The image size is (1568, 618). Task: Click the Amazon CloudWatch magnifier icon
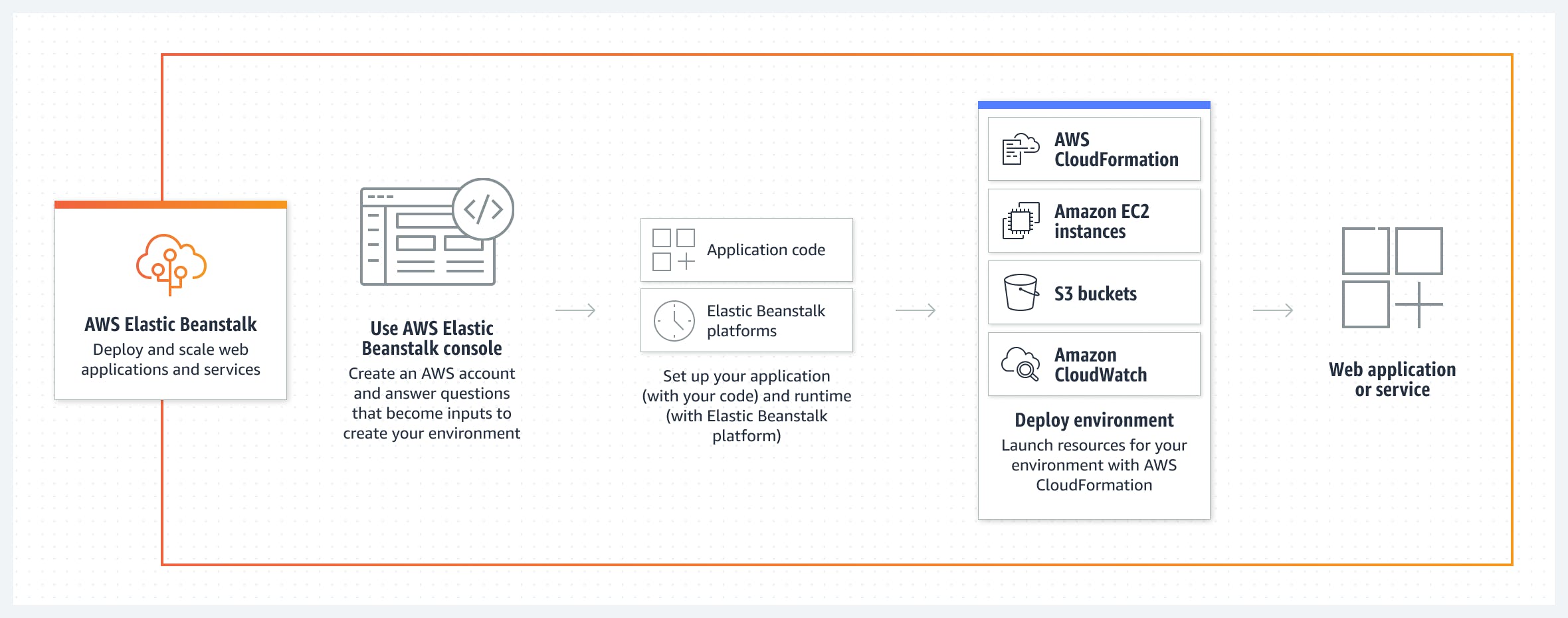1021,363
